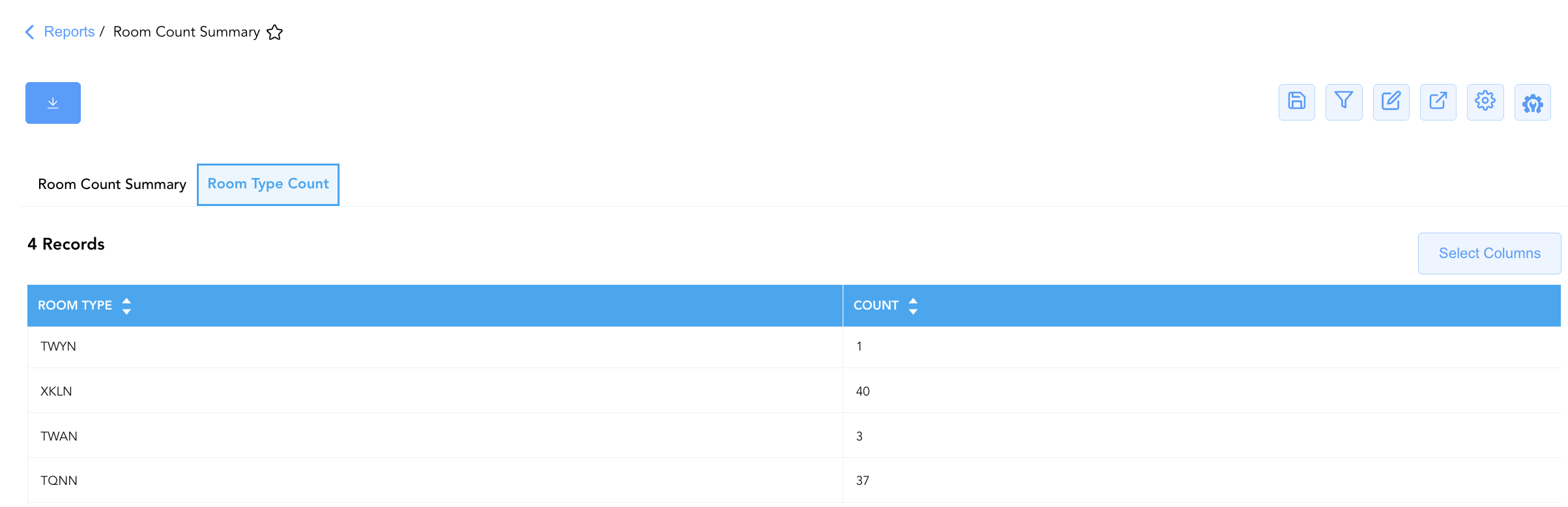Click the Room Count Summary breadcrumb title
Image resolution: width=1568 pixels, height=507 pixels.
(x=186, y=32)
